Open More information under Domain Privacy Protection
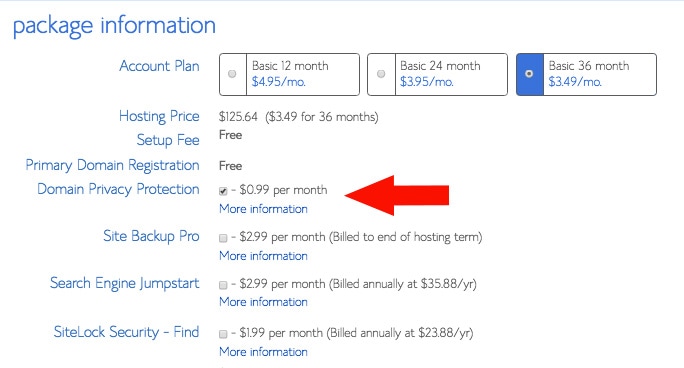Screen dimensions: 684x368 pyautogui.click(x=263, y=209)
